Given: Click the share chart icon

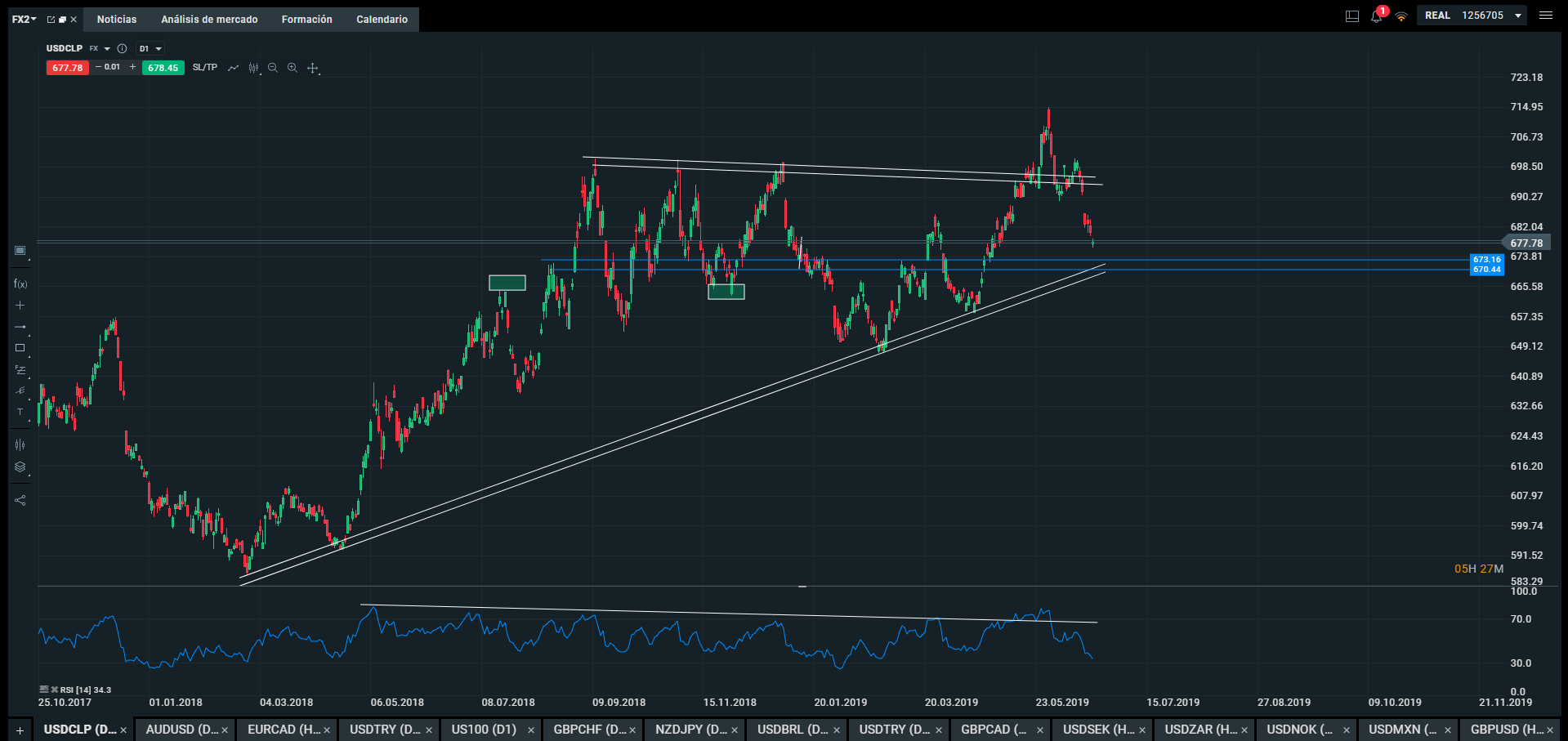Looking at the screenshot, I should pos(20,500).
